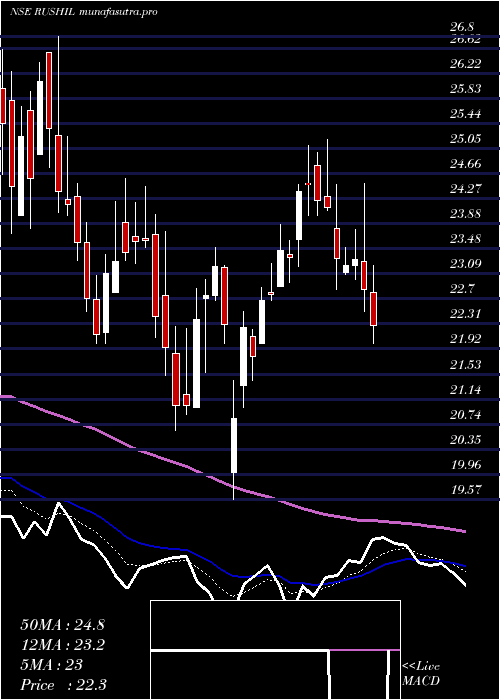Select the 23.88 price axis label

tap(466, 214)
